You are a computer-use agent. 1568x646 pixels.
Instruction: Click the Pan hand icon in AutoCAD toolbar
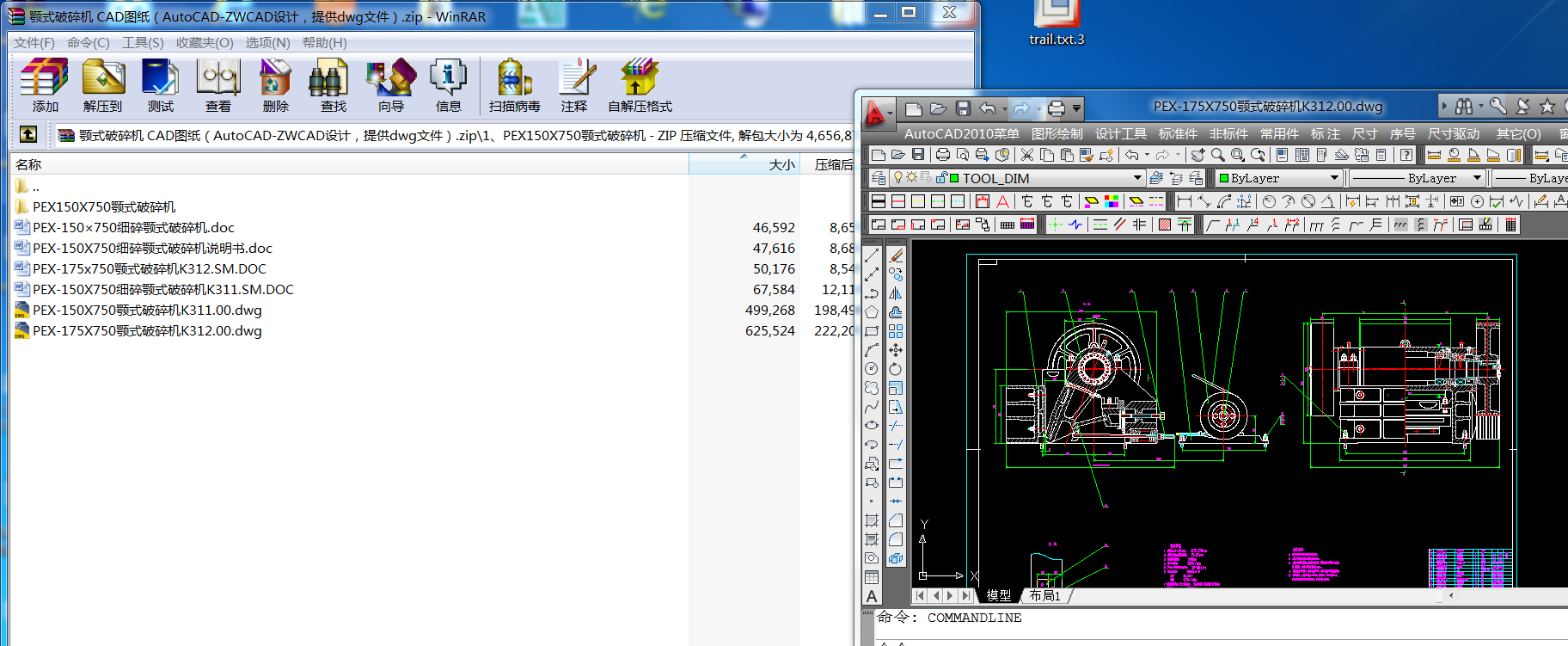(x=1197, y=155)
